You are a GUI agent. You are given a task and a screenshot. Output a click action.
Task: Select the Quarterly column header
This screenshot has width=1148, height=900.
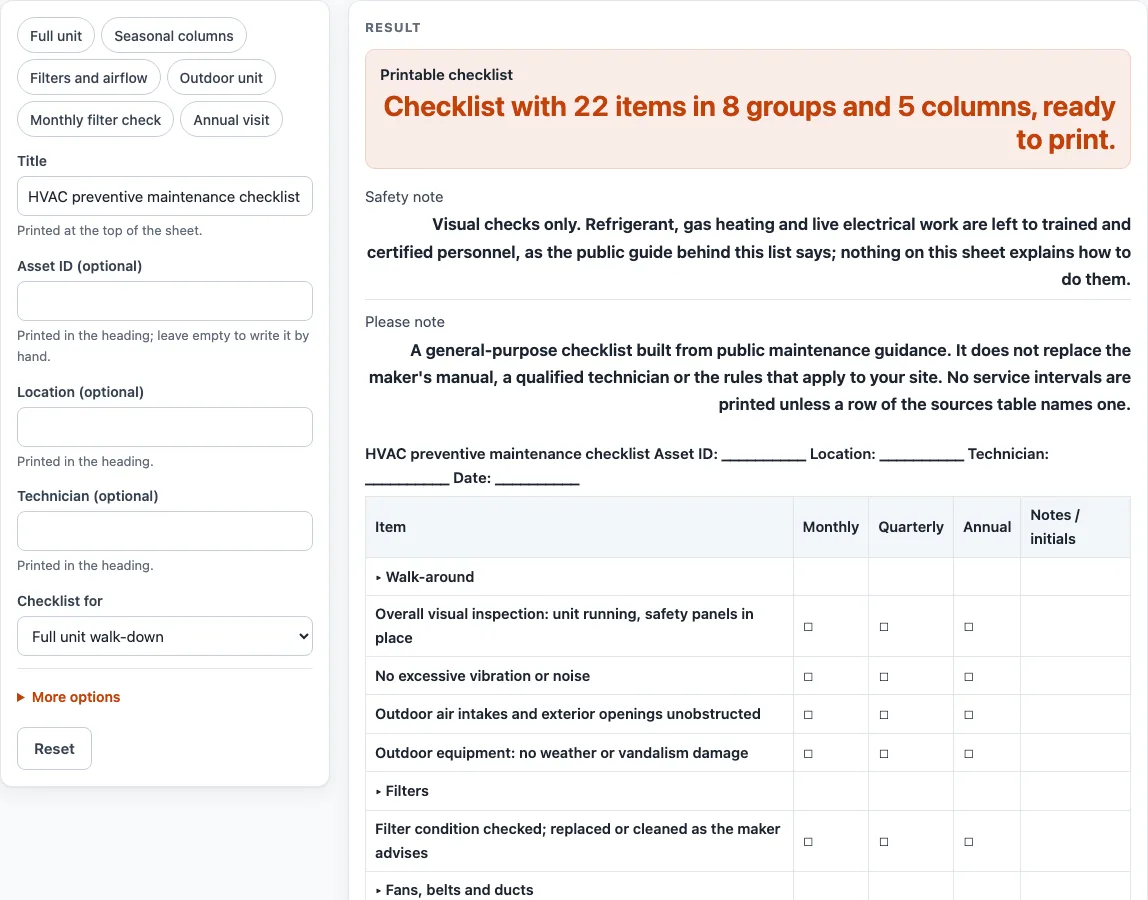(x=911, y=527)
